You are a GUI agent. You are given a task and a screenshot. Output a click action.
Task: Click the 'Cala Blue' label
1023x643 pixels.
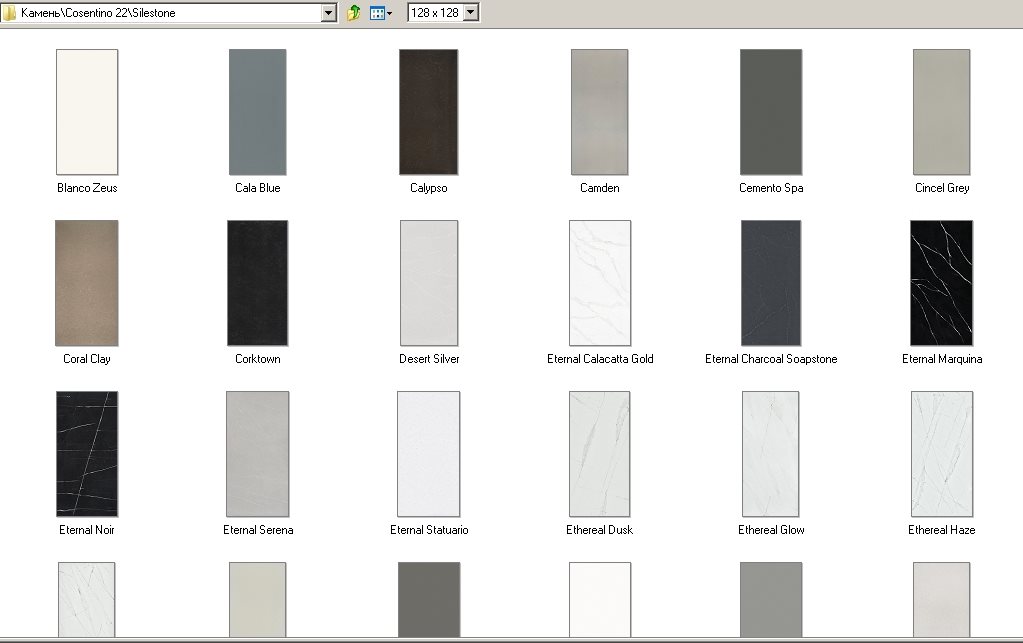tap(258, 188)
